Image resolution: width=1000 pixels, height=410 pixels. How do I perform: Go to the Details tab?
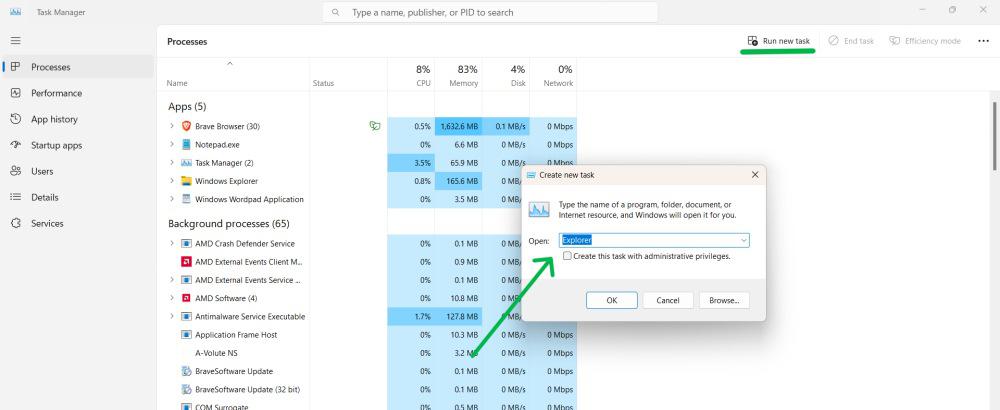click(78, 198)
